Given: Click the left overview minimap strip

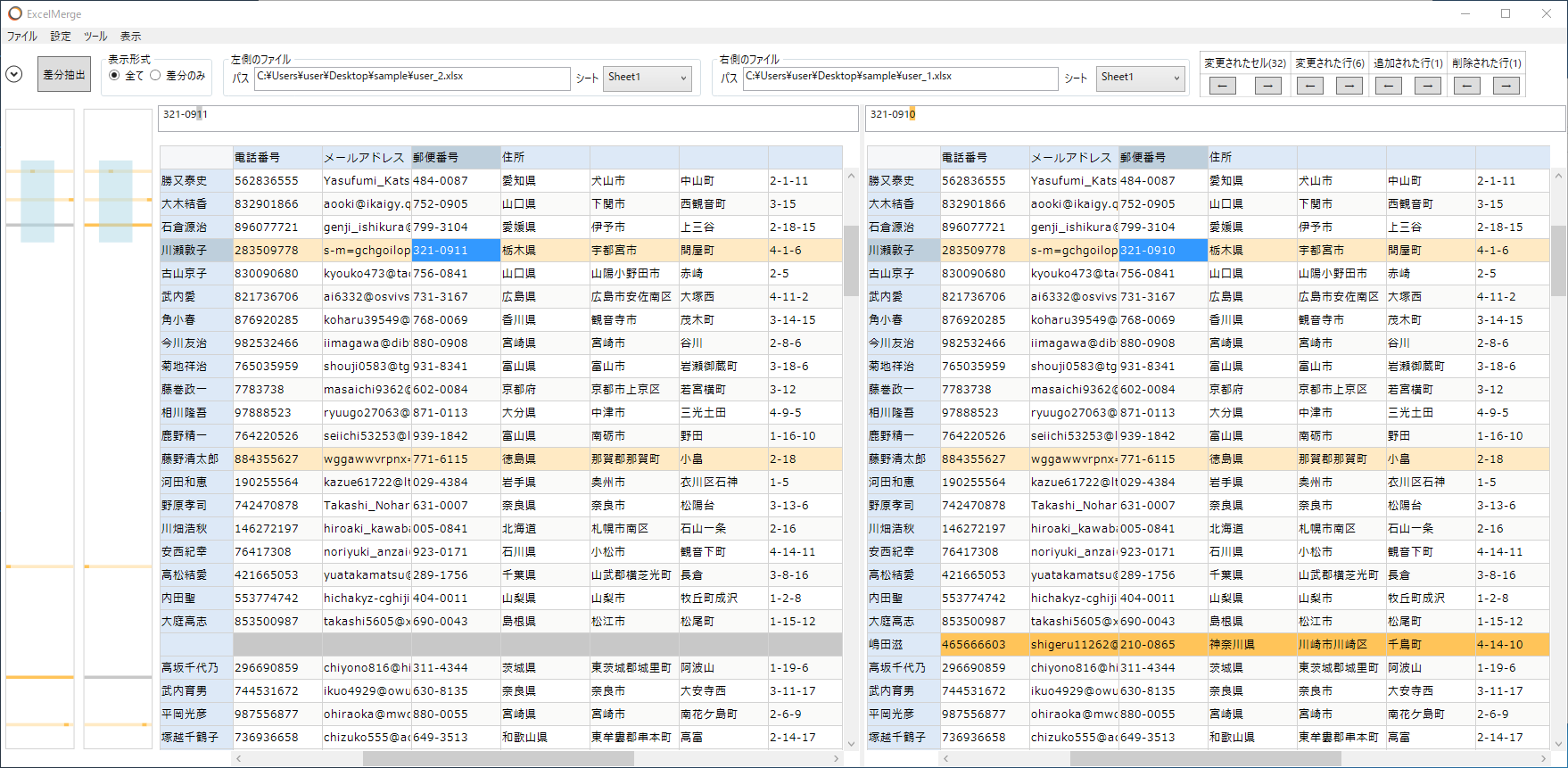Looking at the screenshot, I should tap(40, 428).
